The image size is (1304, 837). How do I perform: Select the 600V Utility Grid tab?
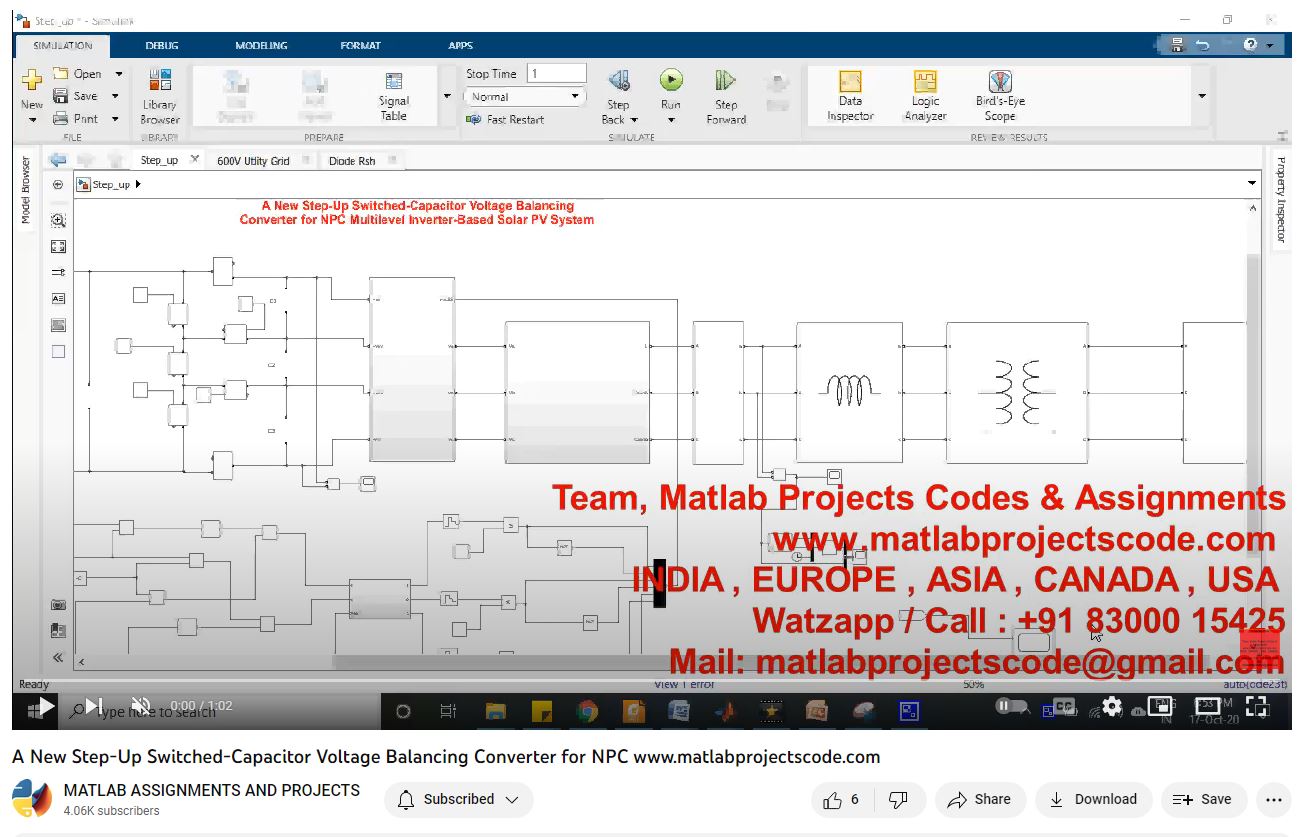click(x=253, y=161)
